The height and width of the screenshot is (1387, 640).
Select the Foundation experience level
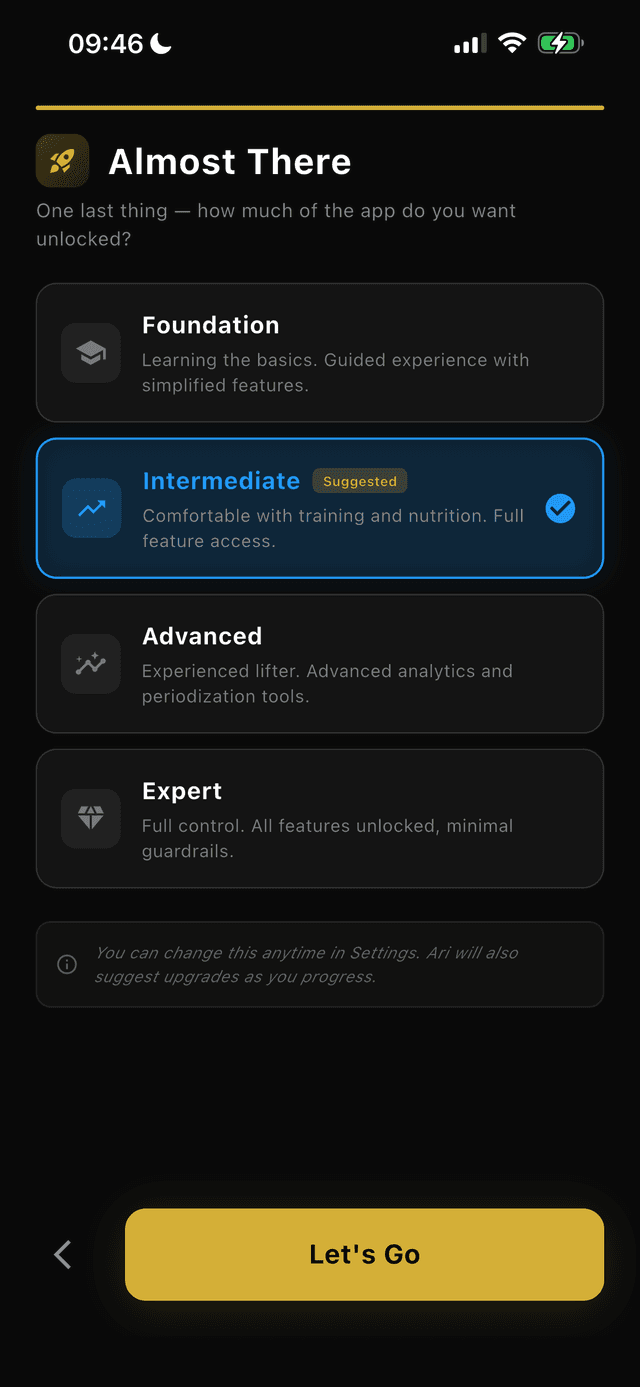pos(320,353)
